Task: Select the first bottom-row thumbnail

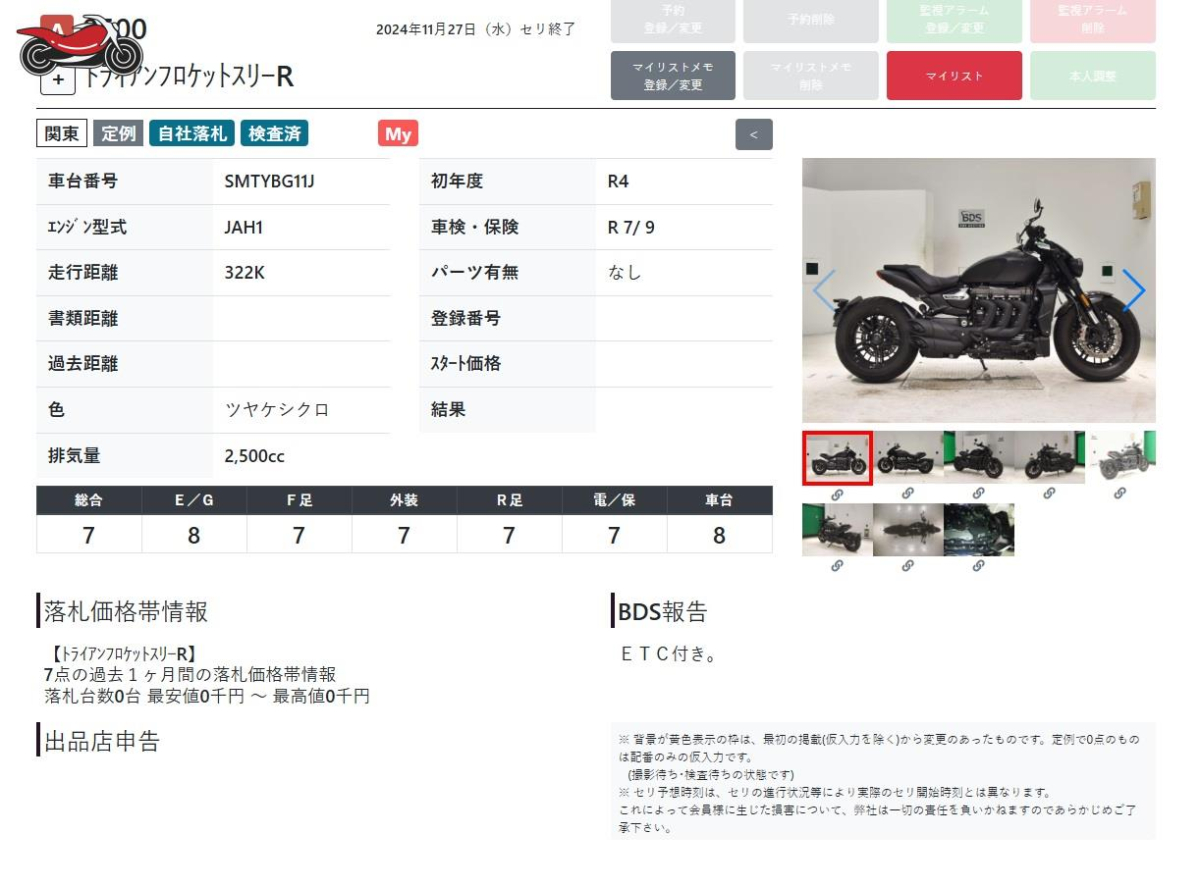Action: pos(837,530)
